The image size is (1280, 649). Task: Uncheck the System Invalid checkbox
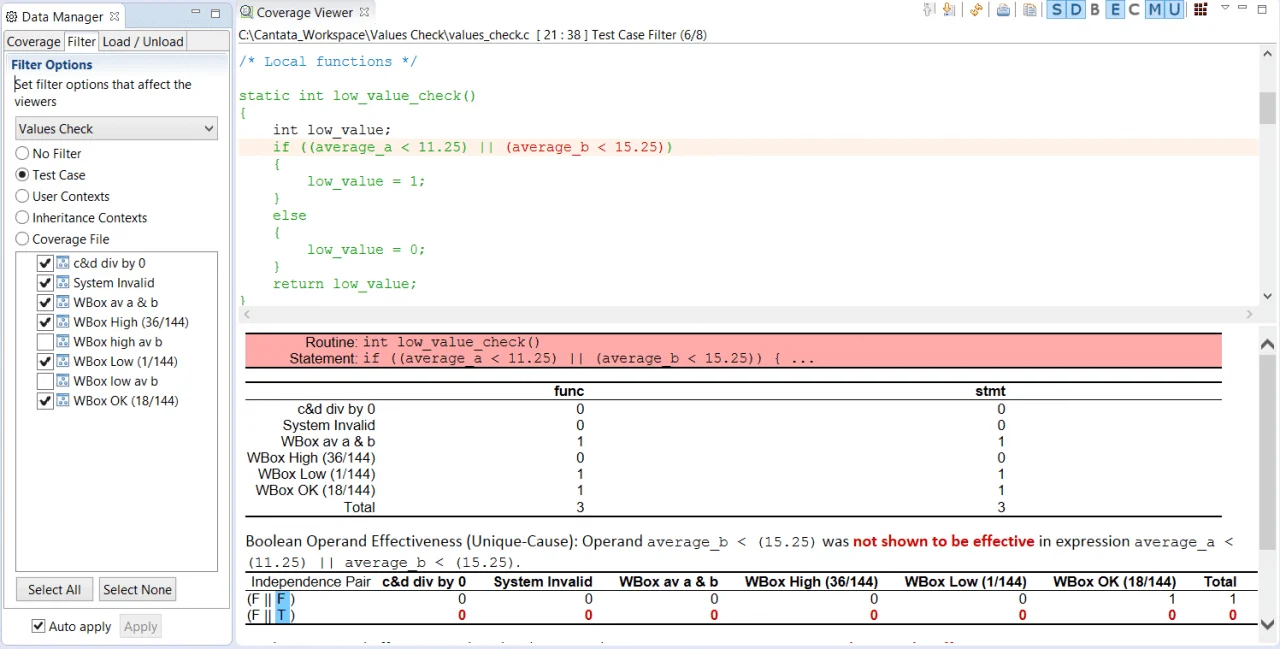coord(44,282)
